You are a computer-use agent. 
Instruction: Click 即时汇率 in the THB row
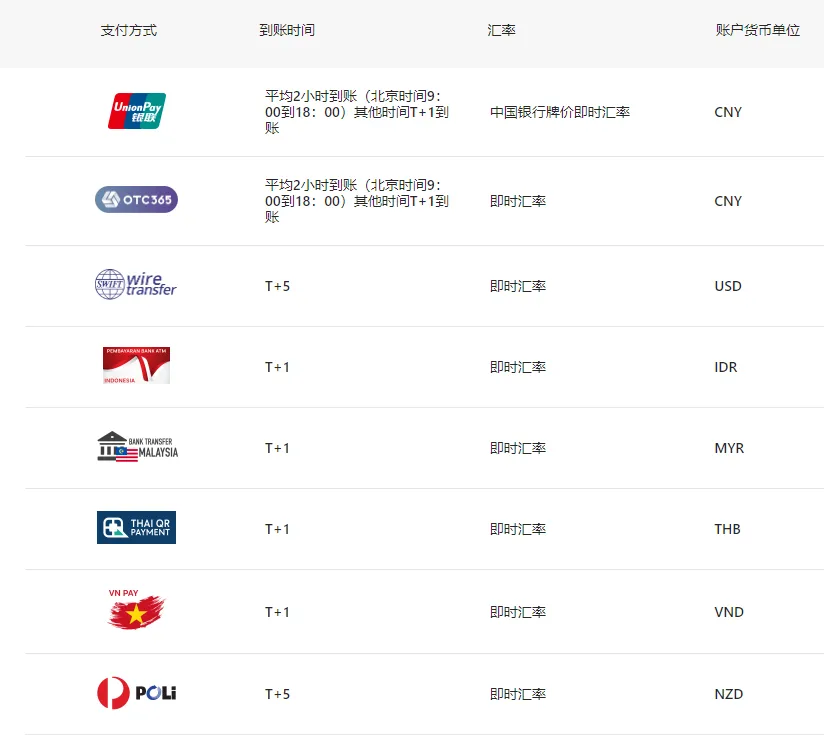tap(518, 529)
